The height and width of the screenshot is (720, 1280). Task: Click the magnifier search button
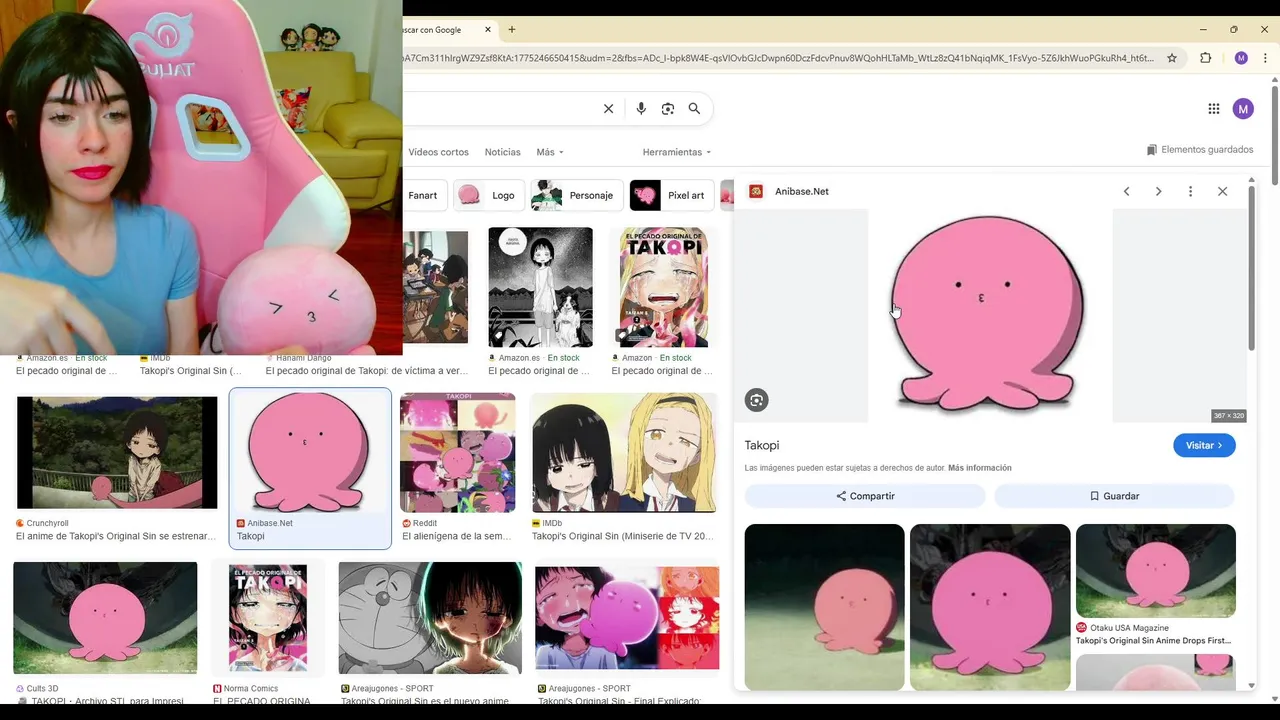[x=694, y=109]
